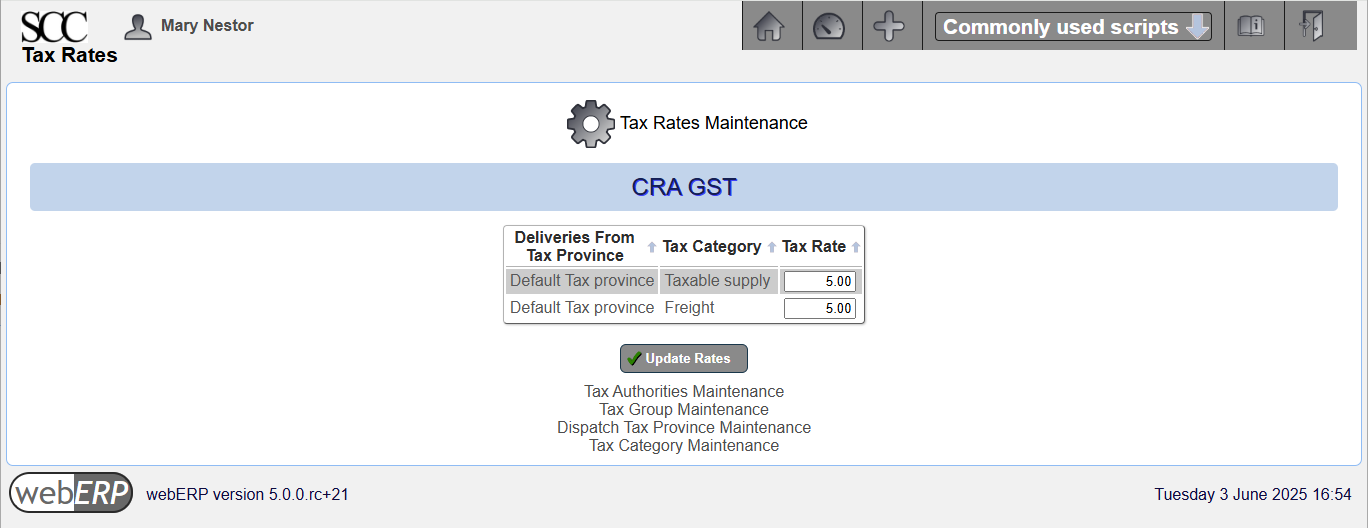The width and height of the screenshot is (1368, 528).
Task: Sort by Tax Category column arrow
Action: click(x=772, y=247)
